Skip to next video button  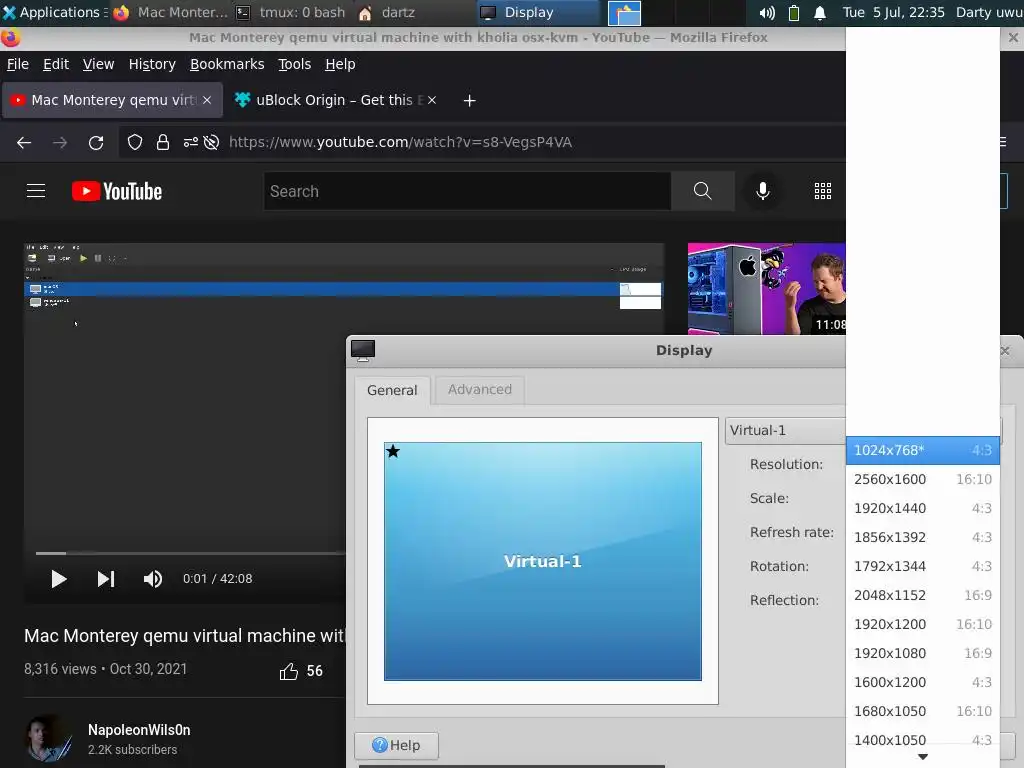(x=106, y=579)
